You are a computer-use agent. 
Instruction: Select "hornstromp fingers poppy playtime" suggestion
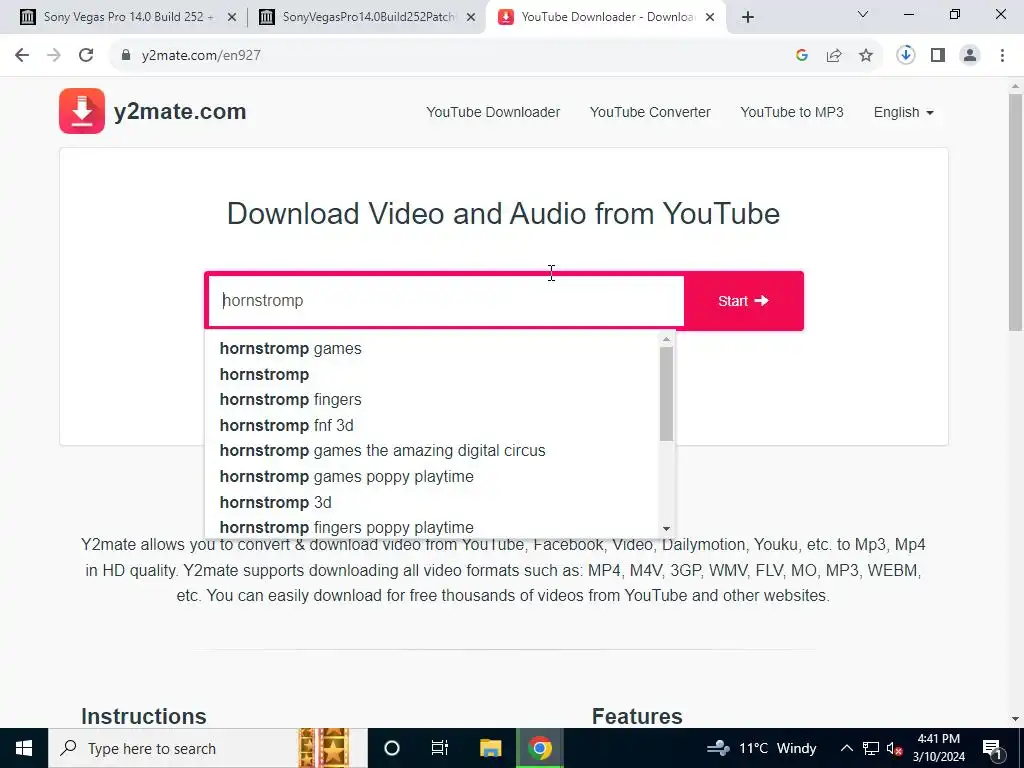coord(432,526)
